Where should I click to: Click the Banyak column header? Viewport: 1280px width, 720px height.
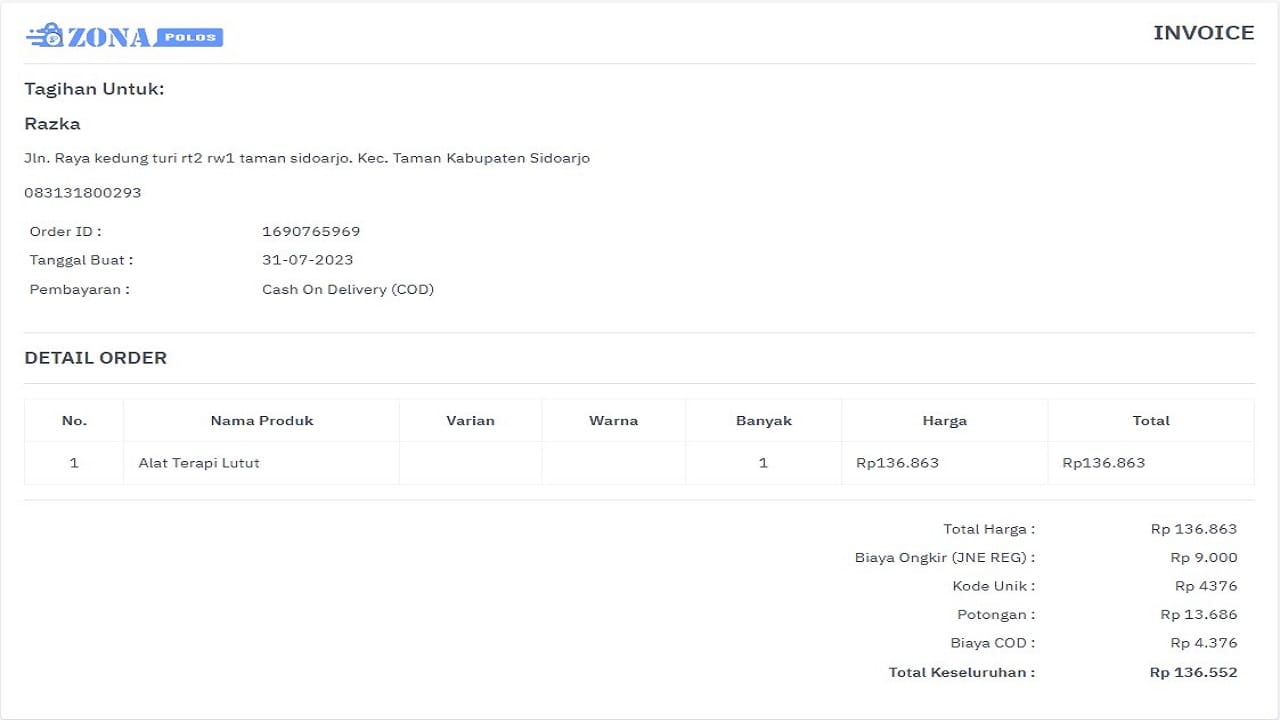(763, 421)
